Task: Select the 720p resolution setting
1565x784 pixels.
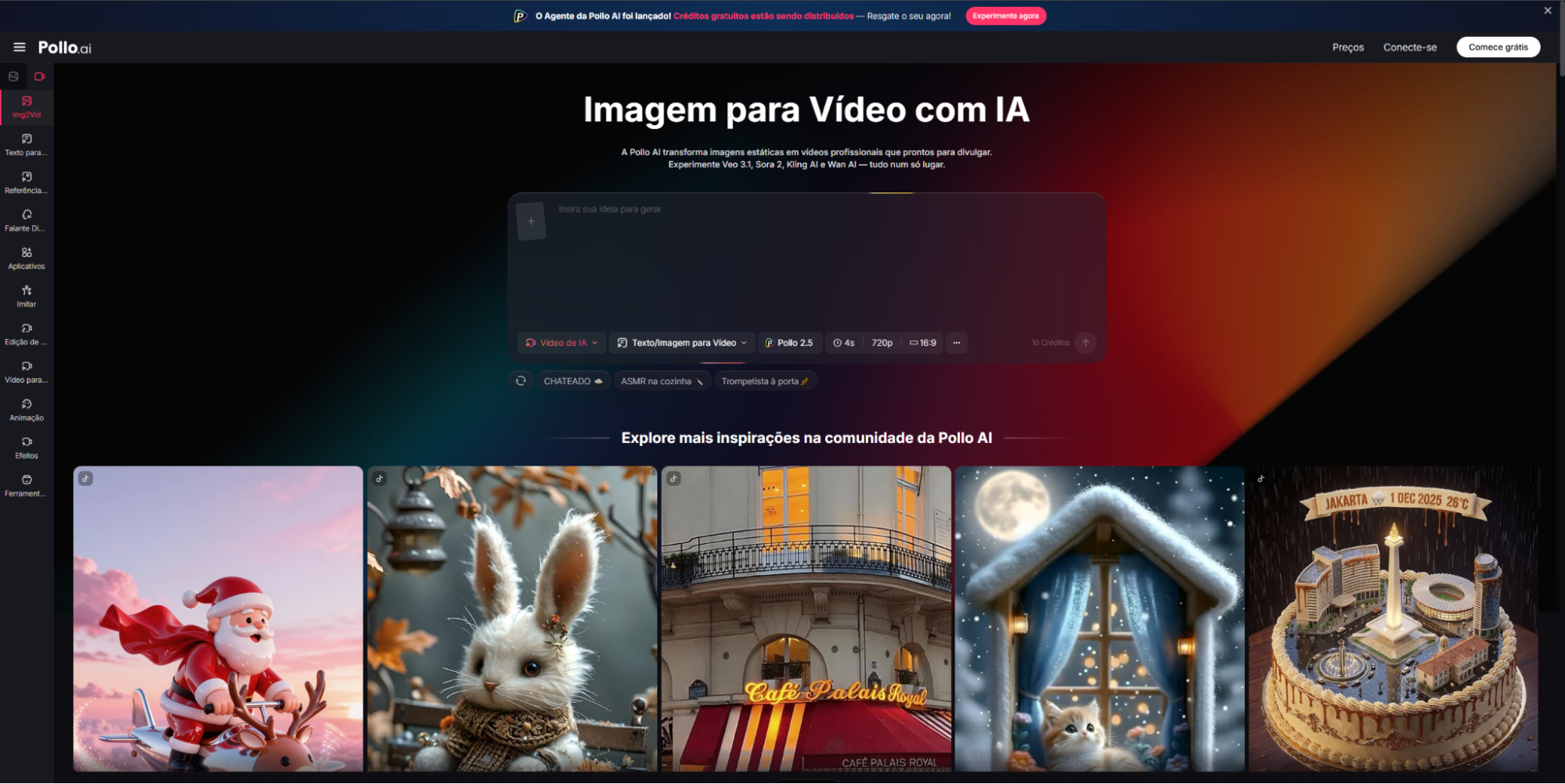Action: click(882, 343)
